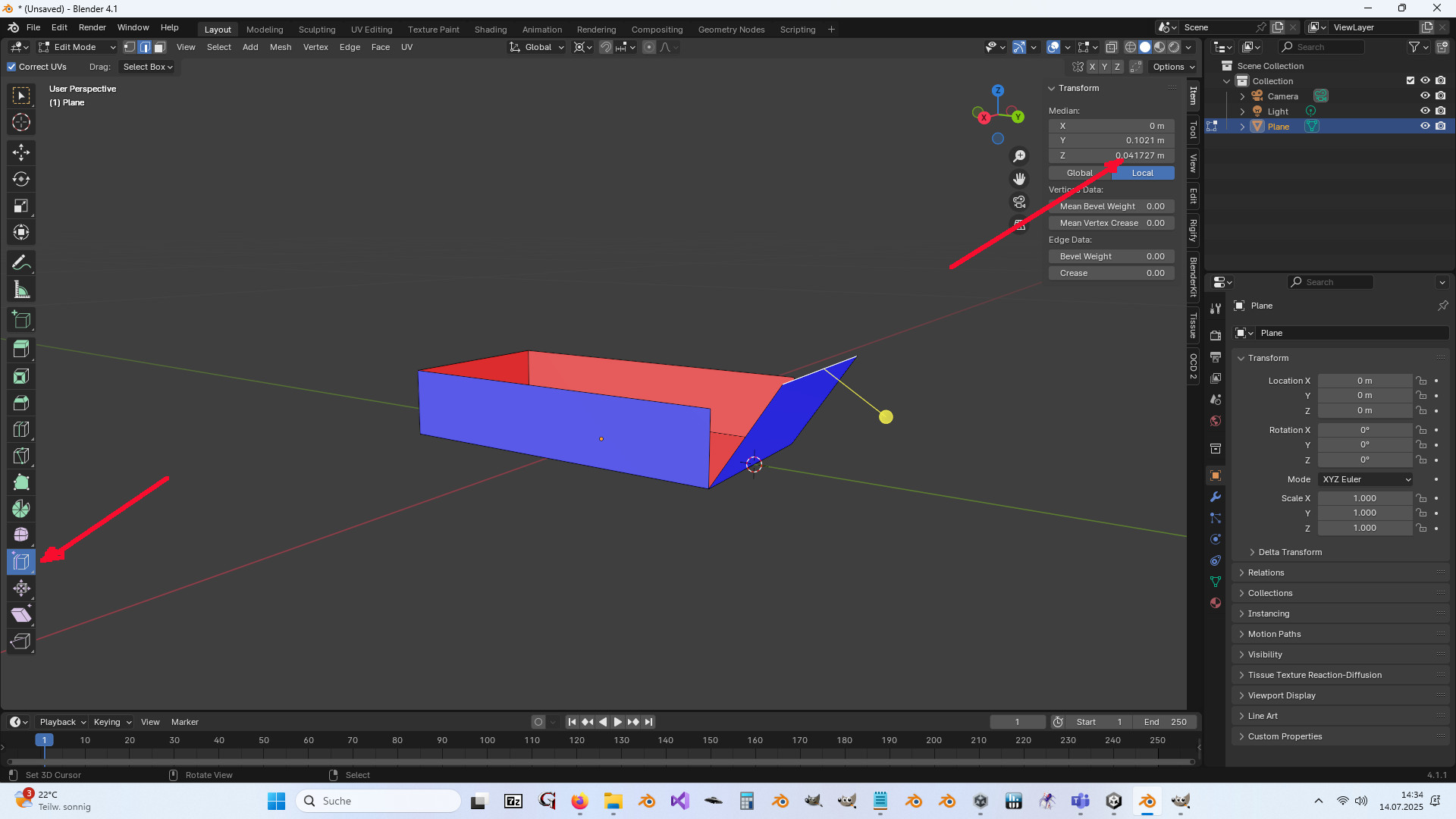This screenshot has height=819, width=1456.
Task: Switch to the Sculpting workspace tab
Action: coord(316,30)
